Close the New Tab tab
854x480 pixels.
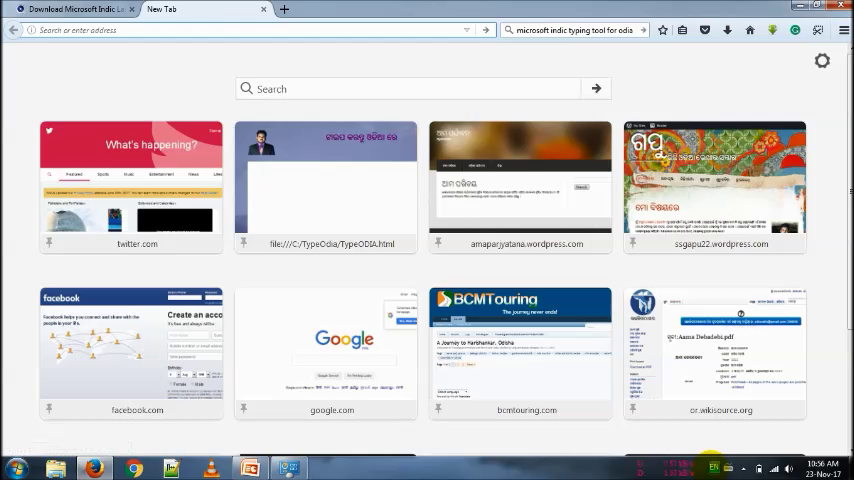264,9
